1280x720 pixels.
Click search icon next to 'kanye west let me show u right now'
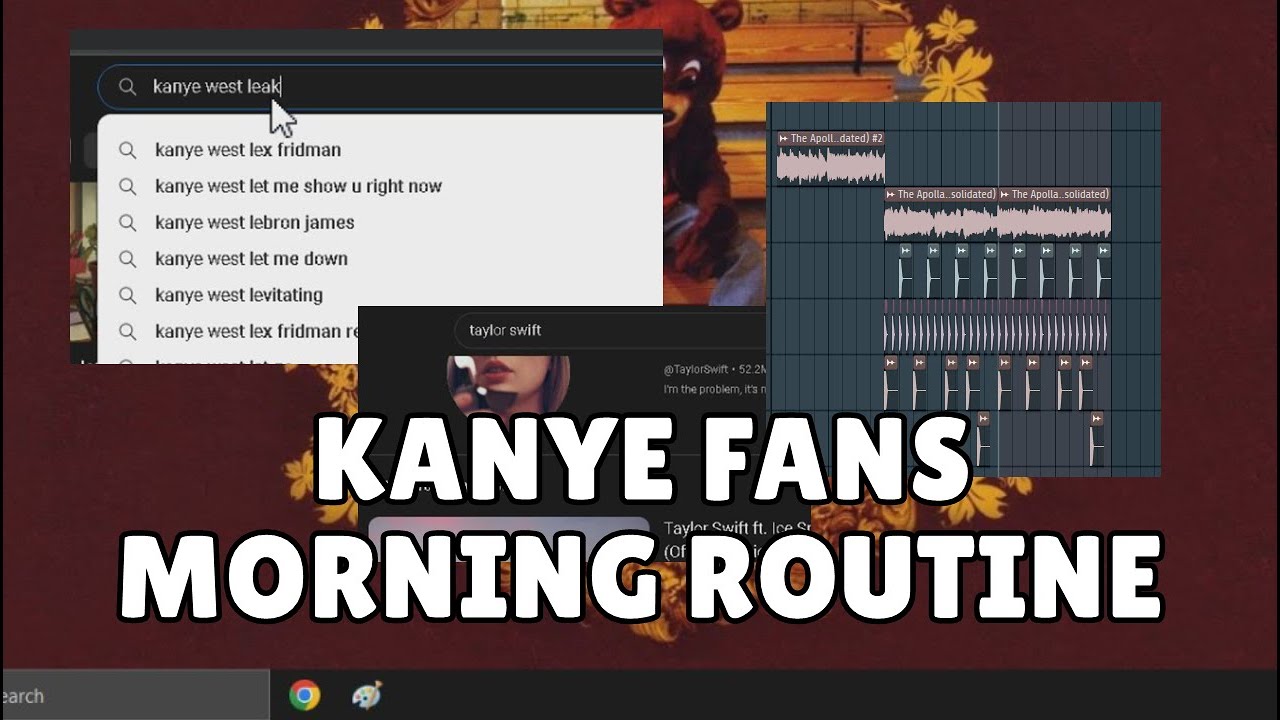tap(127, 187)
